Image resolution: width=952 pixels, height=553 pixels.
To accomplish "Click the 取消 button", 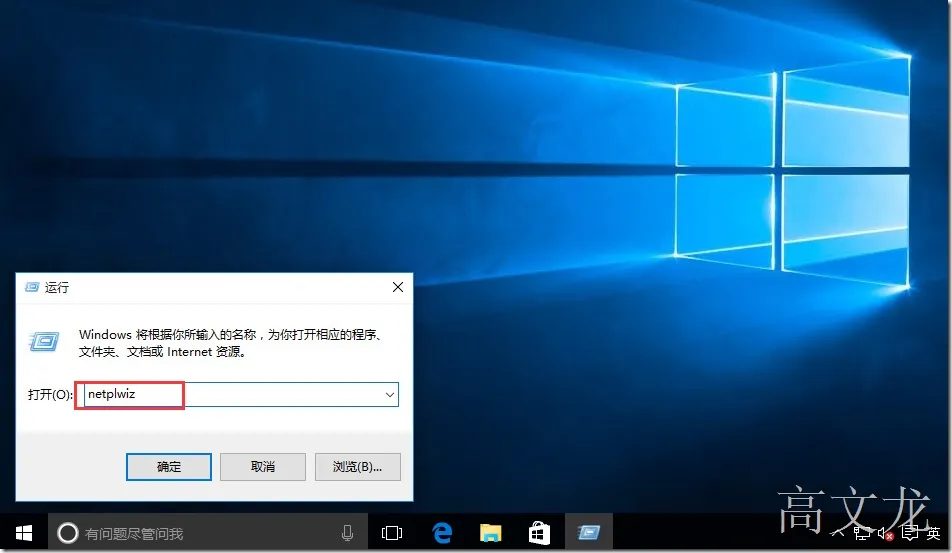I will (x=263, y=467).
